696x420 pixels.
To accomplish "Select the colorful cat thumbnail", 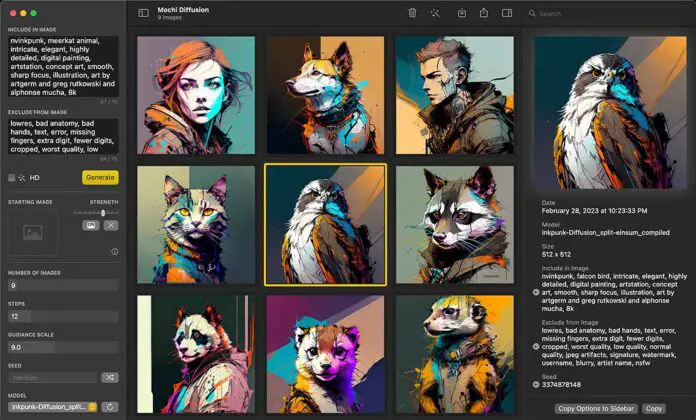I will [x=195, y=223].
